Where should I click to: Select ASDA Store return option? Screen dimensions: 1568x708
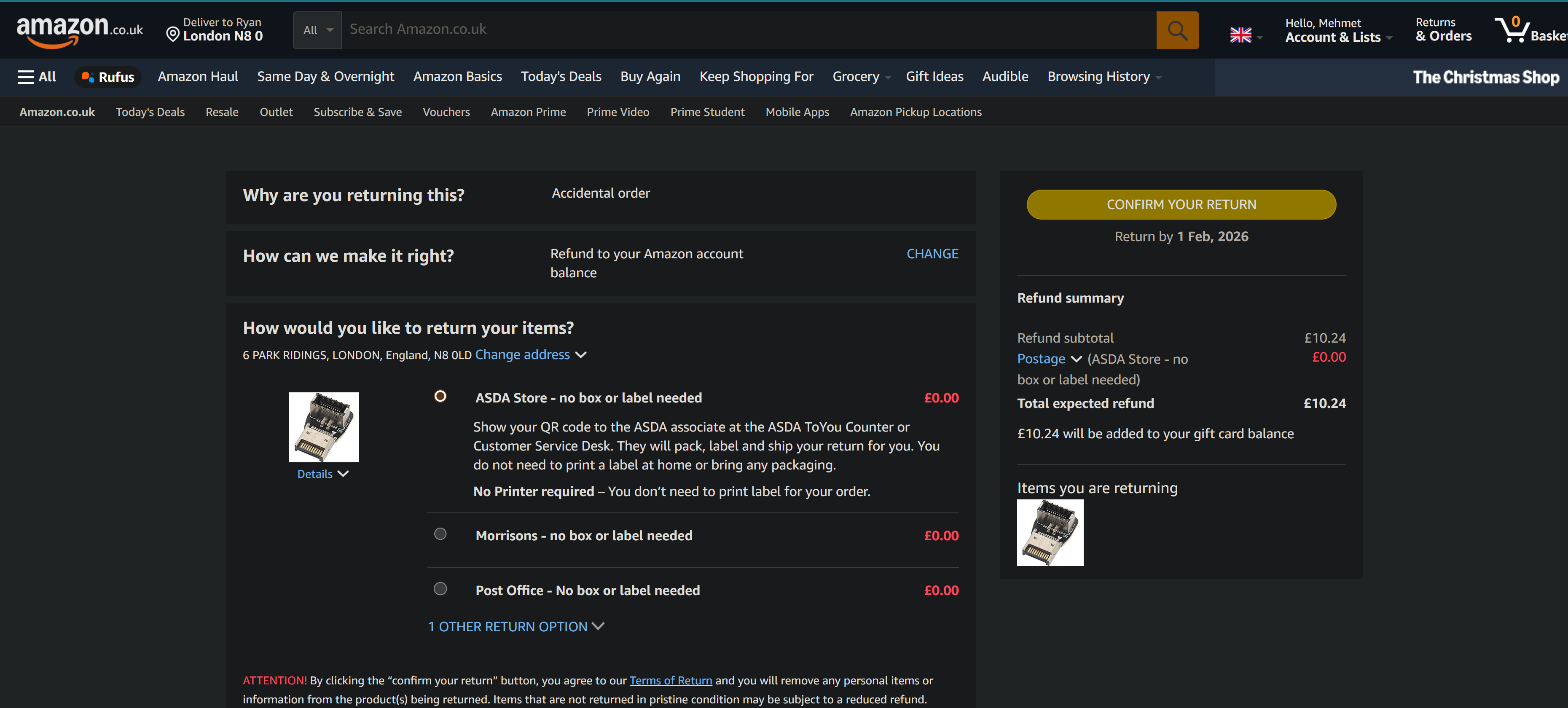(x=440, y=396)
